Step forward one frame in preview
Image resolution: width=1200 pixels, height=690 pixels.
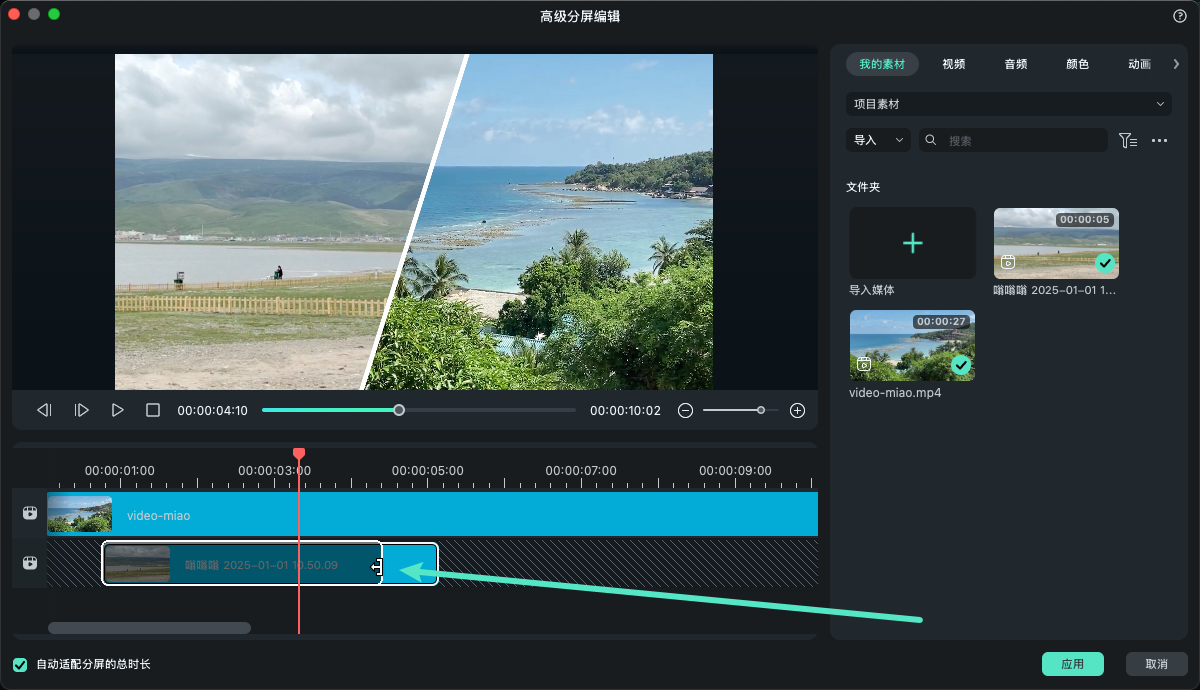tap(82, 410)
